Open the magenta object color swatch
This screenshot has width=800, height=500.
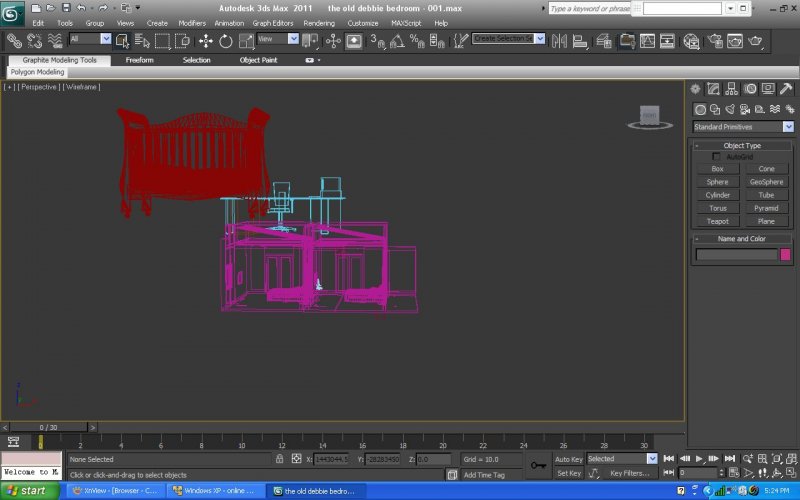[786, 254]
